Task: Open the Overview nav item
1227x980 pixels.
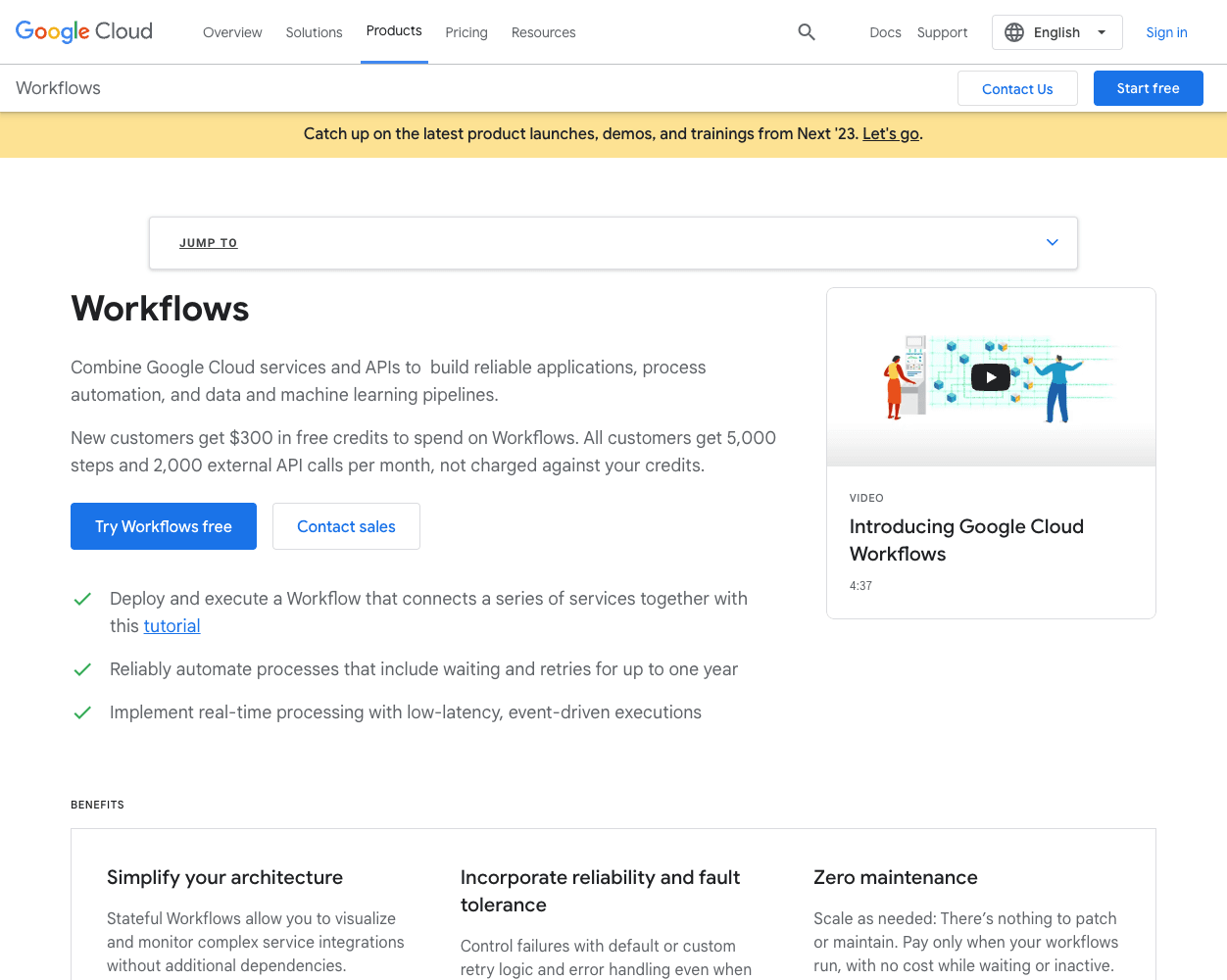Action: click(232, 32)
